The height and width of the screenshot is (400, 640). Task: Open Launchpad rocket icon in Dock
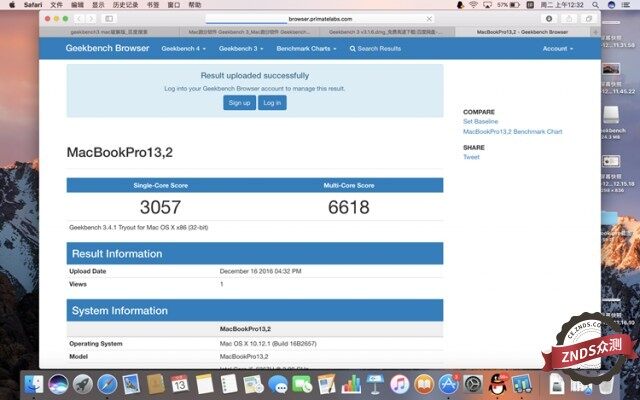pos(83,384)
